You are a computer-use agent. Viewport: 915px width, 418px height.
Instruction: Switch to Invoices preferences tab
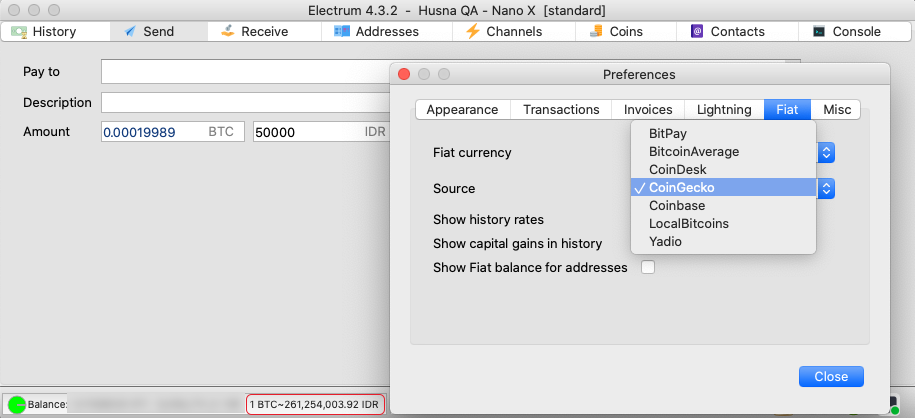[648, 110]
